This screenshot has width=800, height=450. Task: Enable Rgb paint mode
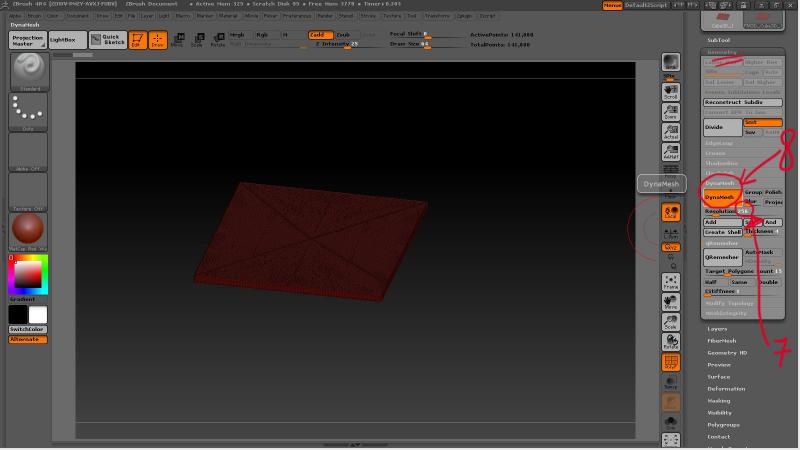click(x=266, y=35)
